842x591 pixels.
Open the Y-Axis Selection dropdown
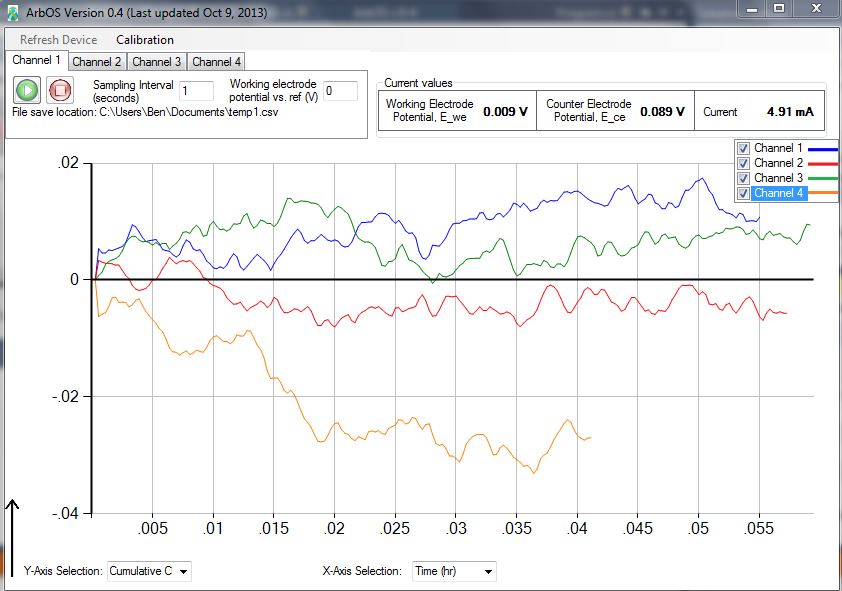click(x=149, y=571)
